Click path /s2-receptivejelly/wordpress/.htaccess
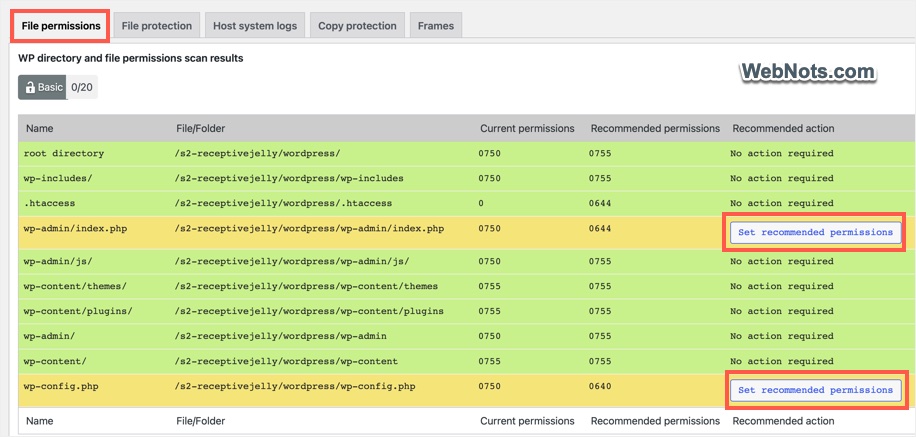 click(x=283, y=203)
